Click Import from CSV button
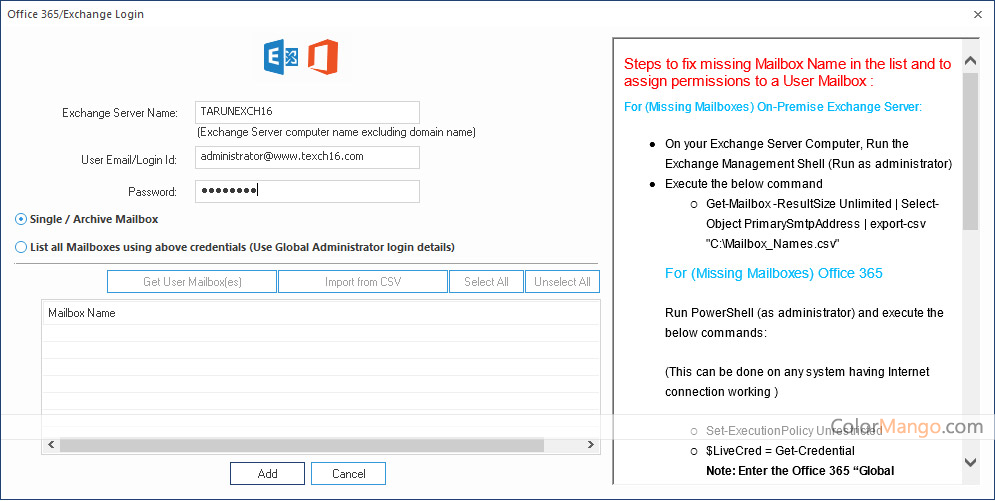 coord(362,282)
